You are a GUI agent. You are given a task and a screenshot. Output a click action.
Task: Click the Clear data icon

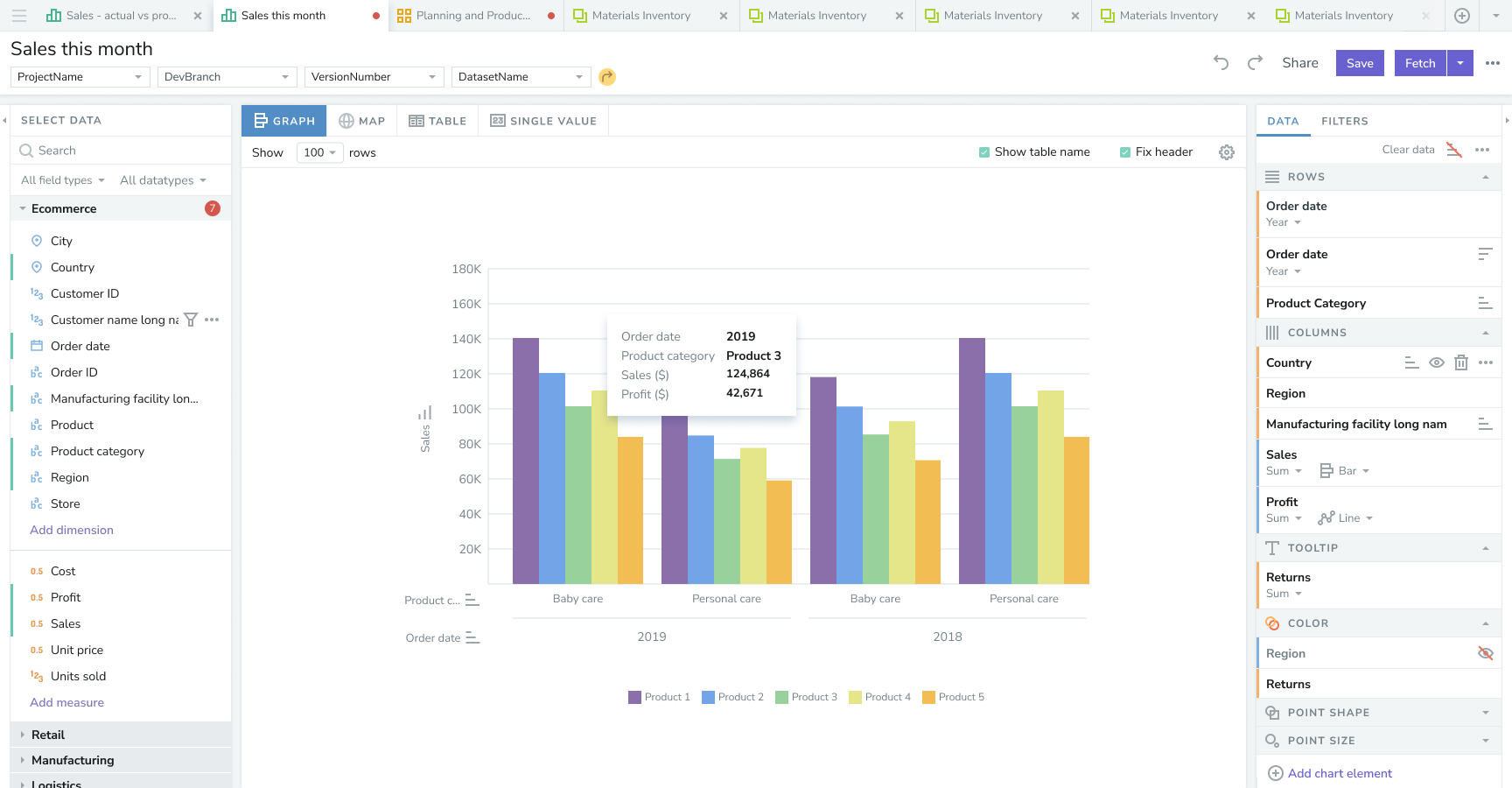(x=1453, y=150)
